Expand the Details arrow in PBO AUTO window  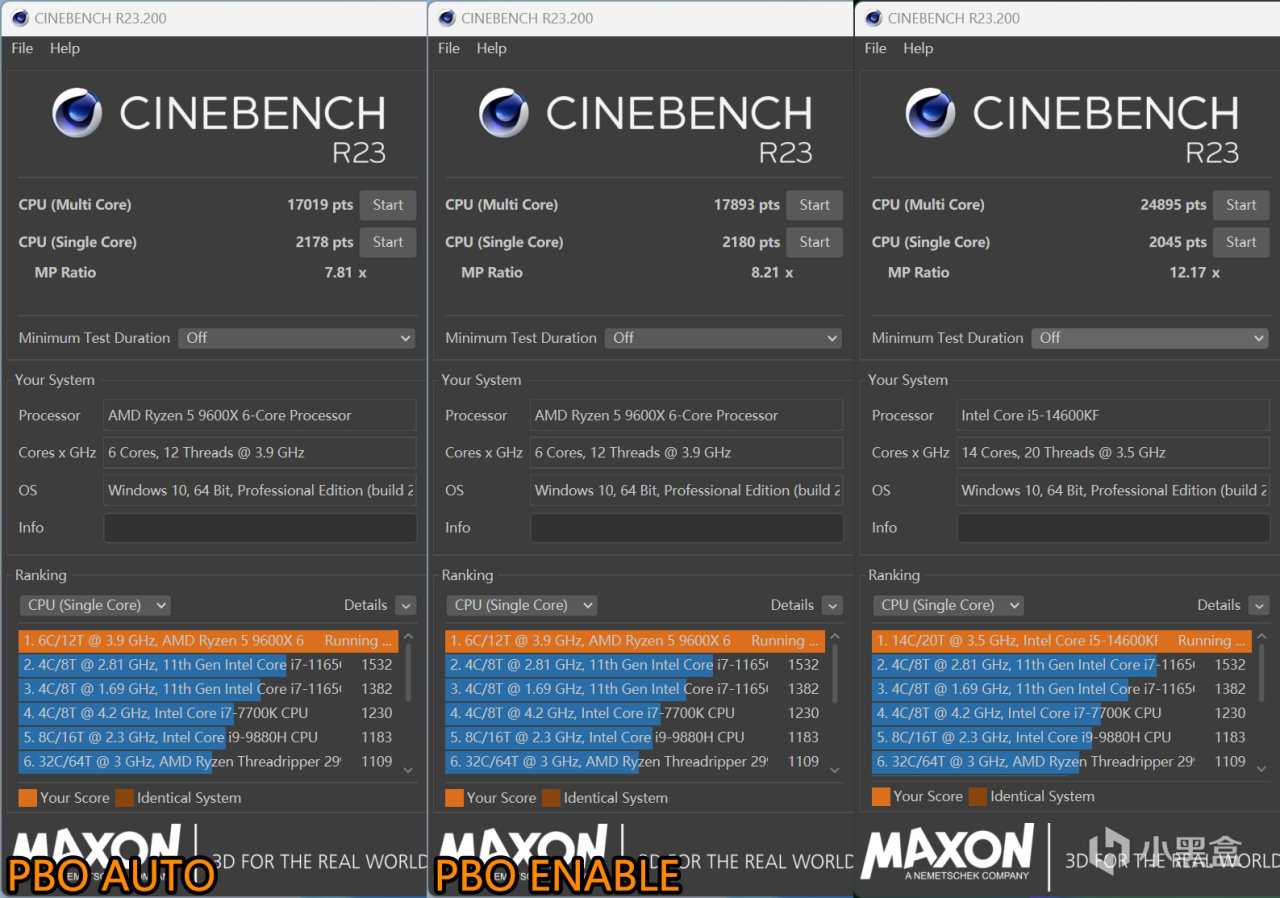click(406, 605)
